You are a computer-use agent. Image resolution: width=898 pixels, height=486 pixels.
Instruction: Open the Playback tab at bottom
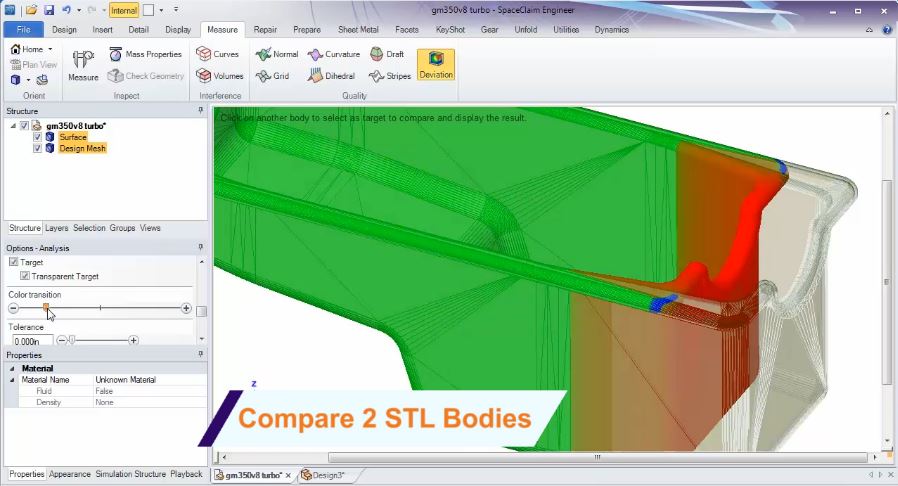[x=186, y=474]
